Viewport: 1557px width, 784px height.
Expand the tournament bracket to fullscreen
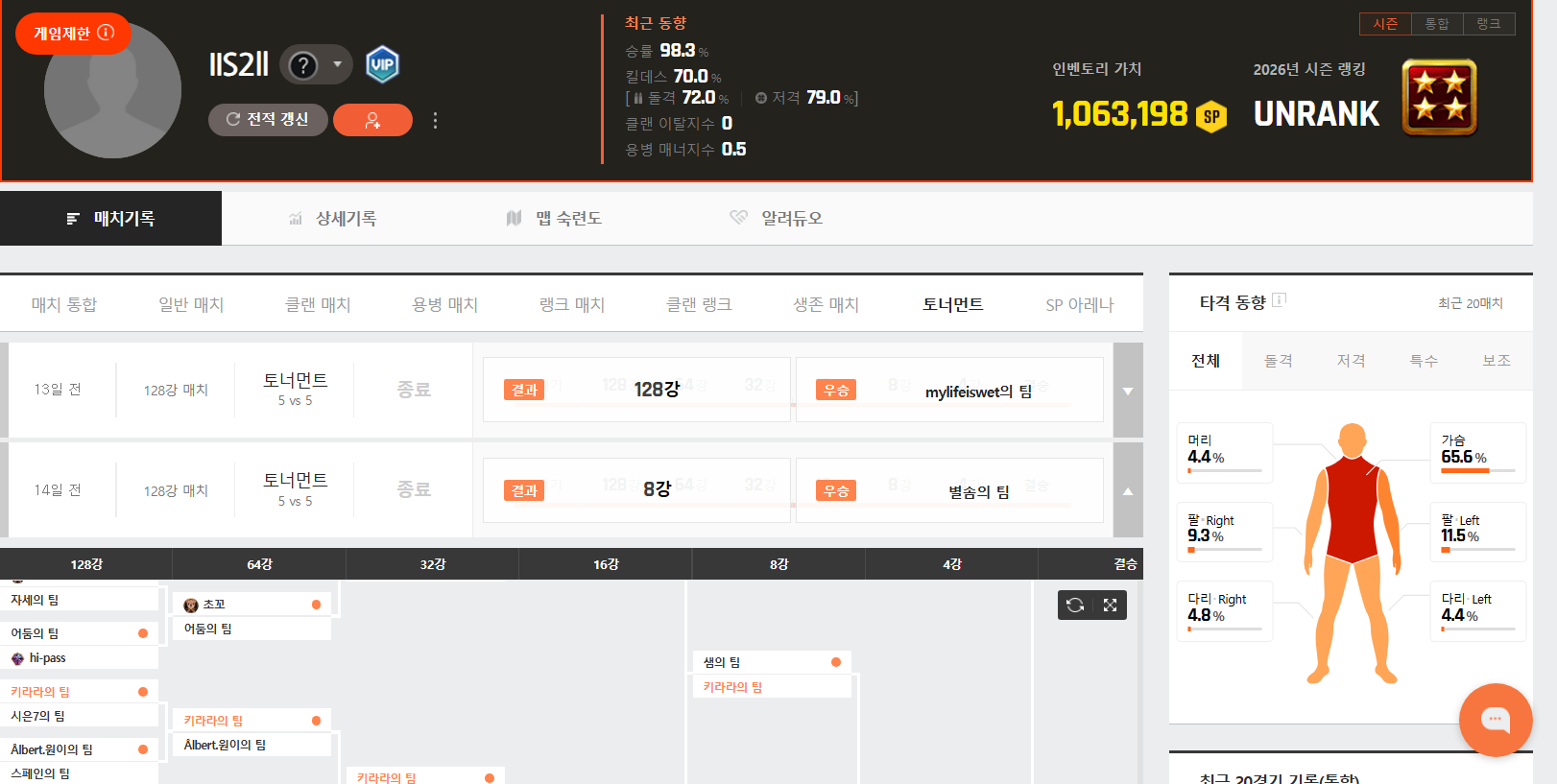(x=1110, y=606)
